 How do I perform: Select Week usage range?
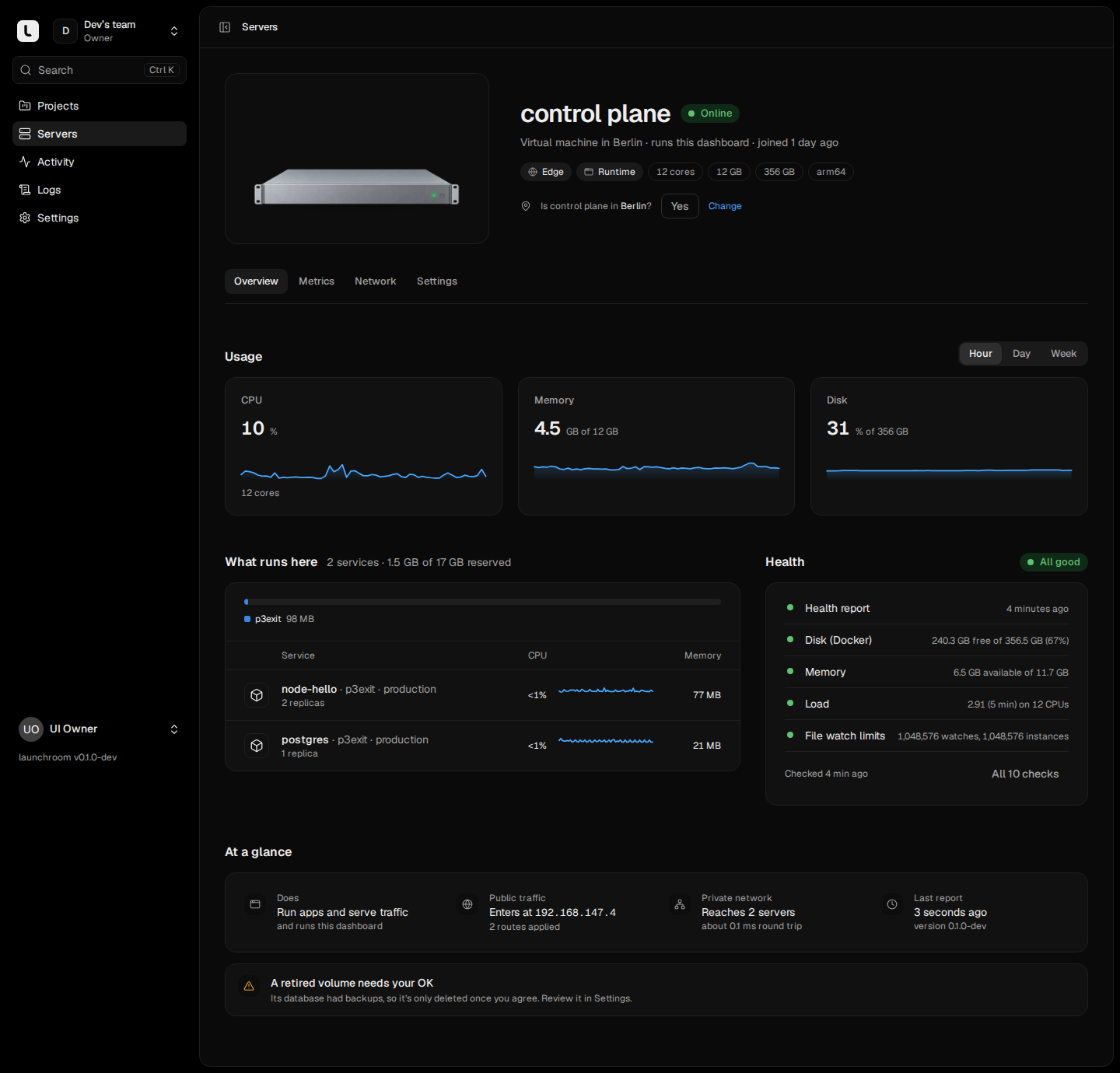click(1063, 354)
